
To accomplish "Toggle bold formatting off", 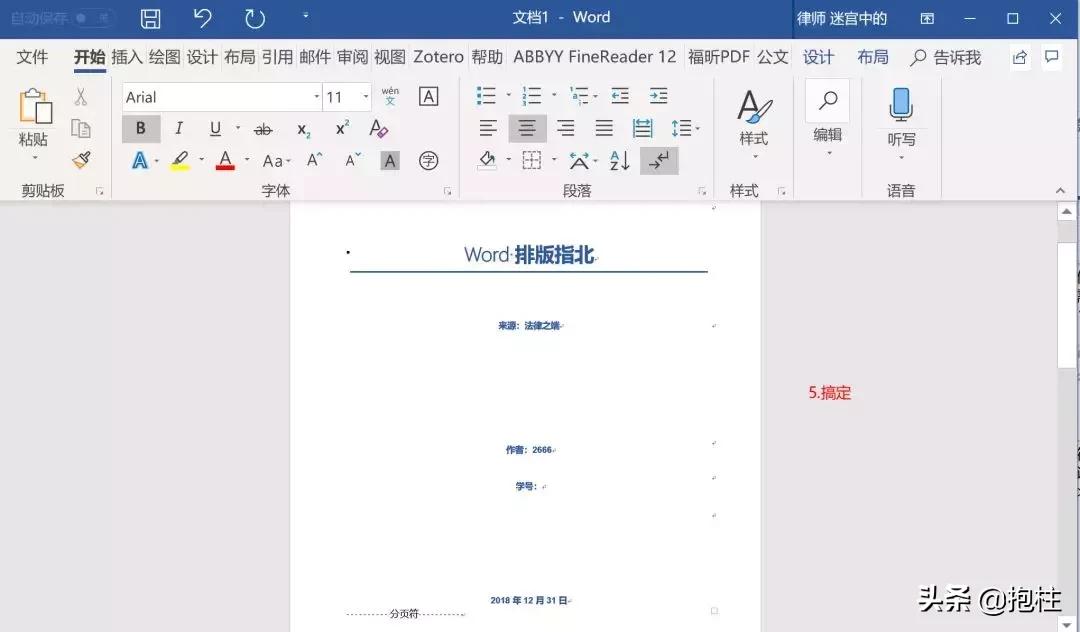I will [141, 129].
